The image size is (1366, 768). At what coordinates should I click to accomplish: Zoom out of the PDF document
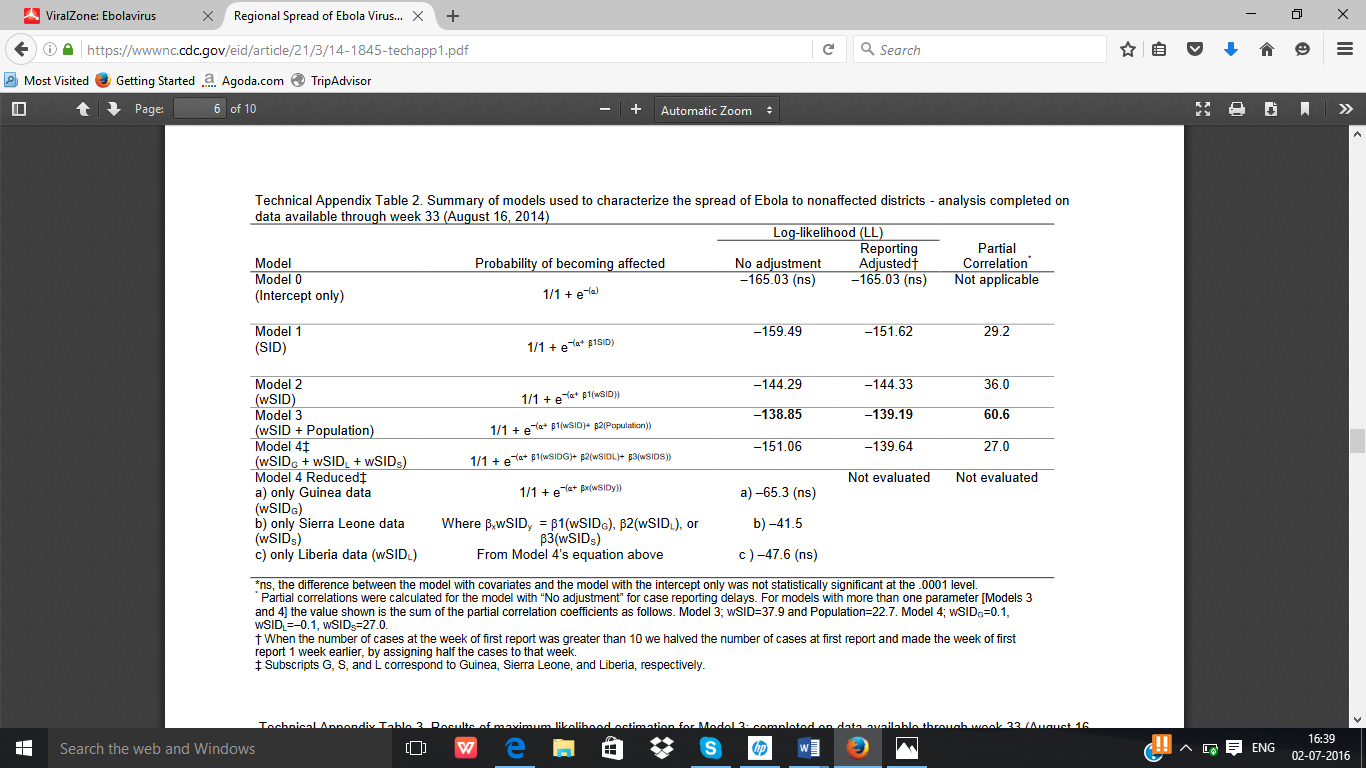coord(604,109)
